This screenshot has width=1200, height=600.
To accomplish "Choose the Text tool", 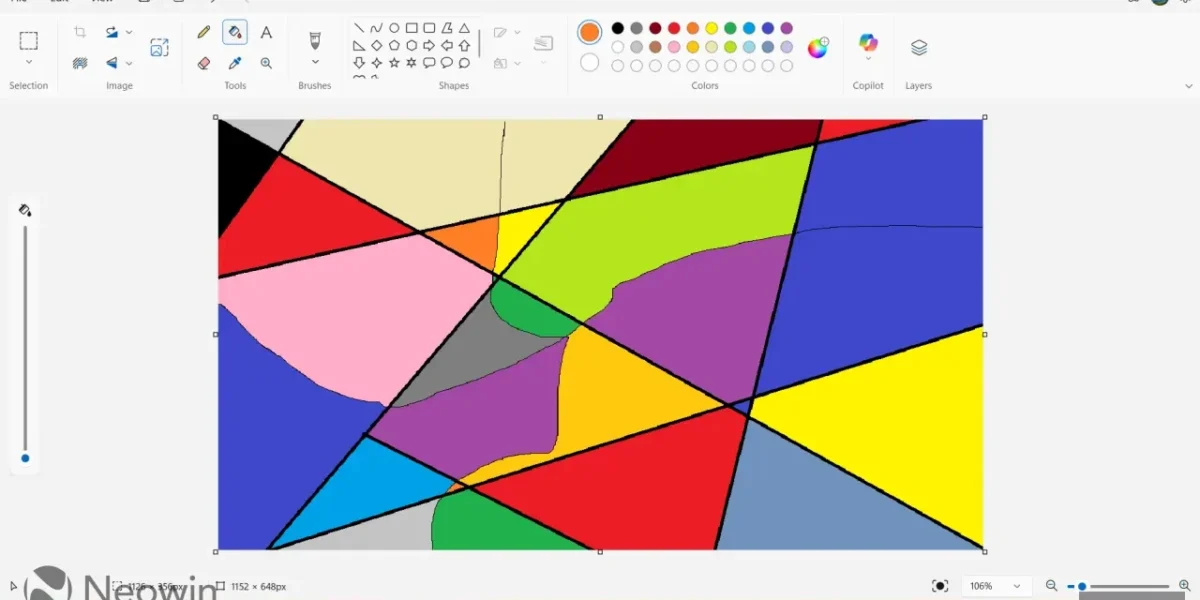I will [x=266, y=33].
